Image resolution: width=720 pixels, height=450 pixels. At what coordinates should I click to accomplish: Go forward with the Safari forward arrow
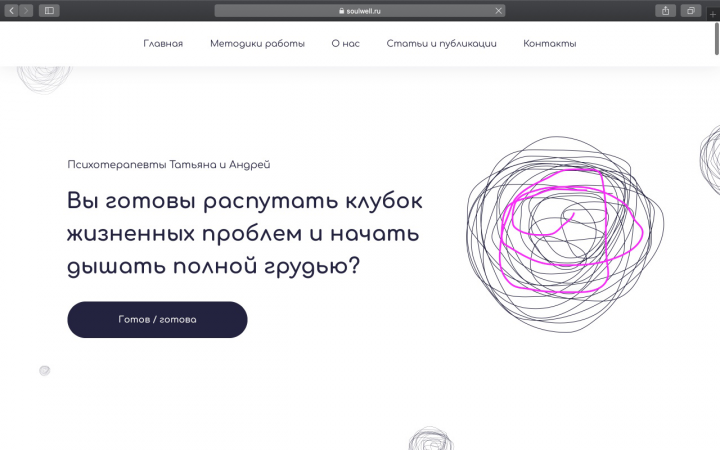point(26,11)
